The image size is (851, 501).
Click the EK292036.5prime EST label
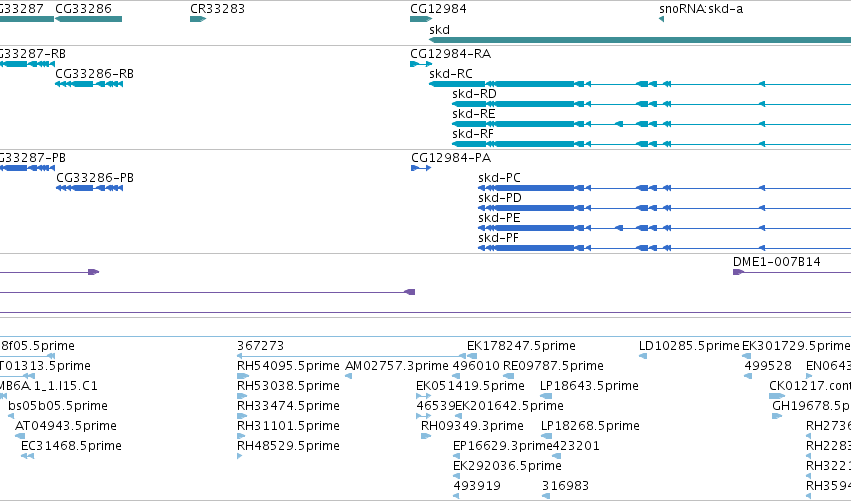(x=507, y=466)
